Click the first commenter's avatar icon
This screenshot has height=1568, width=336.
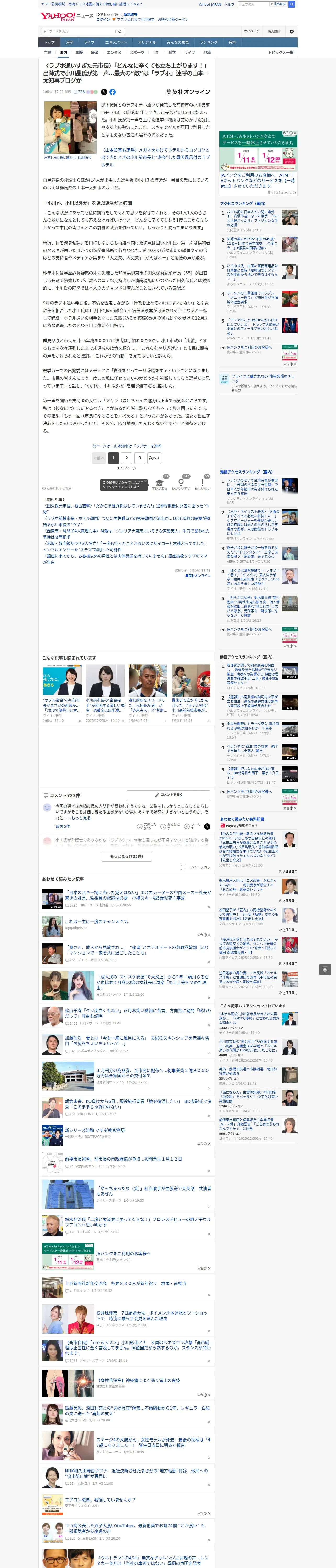47,807
